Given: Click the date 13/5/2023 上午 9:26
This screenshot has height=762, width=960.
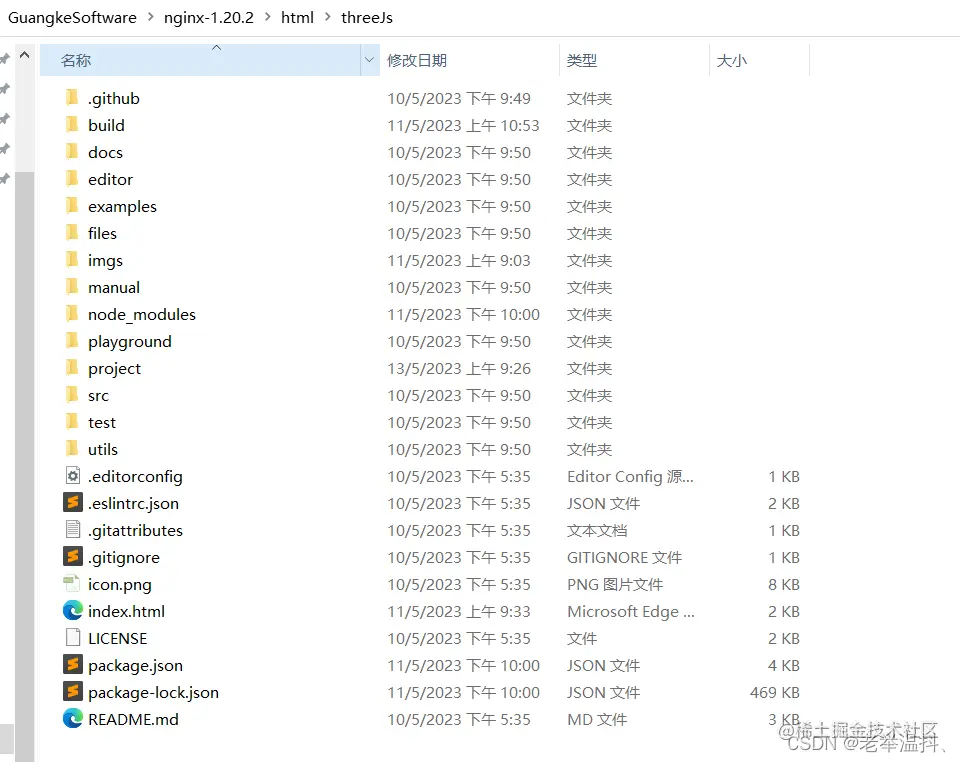Looking at the screenshot, I should [x=459, y=368].
